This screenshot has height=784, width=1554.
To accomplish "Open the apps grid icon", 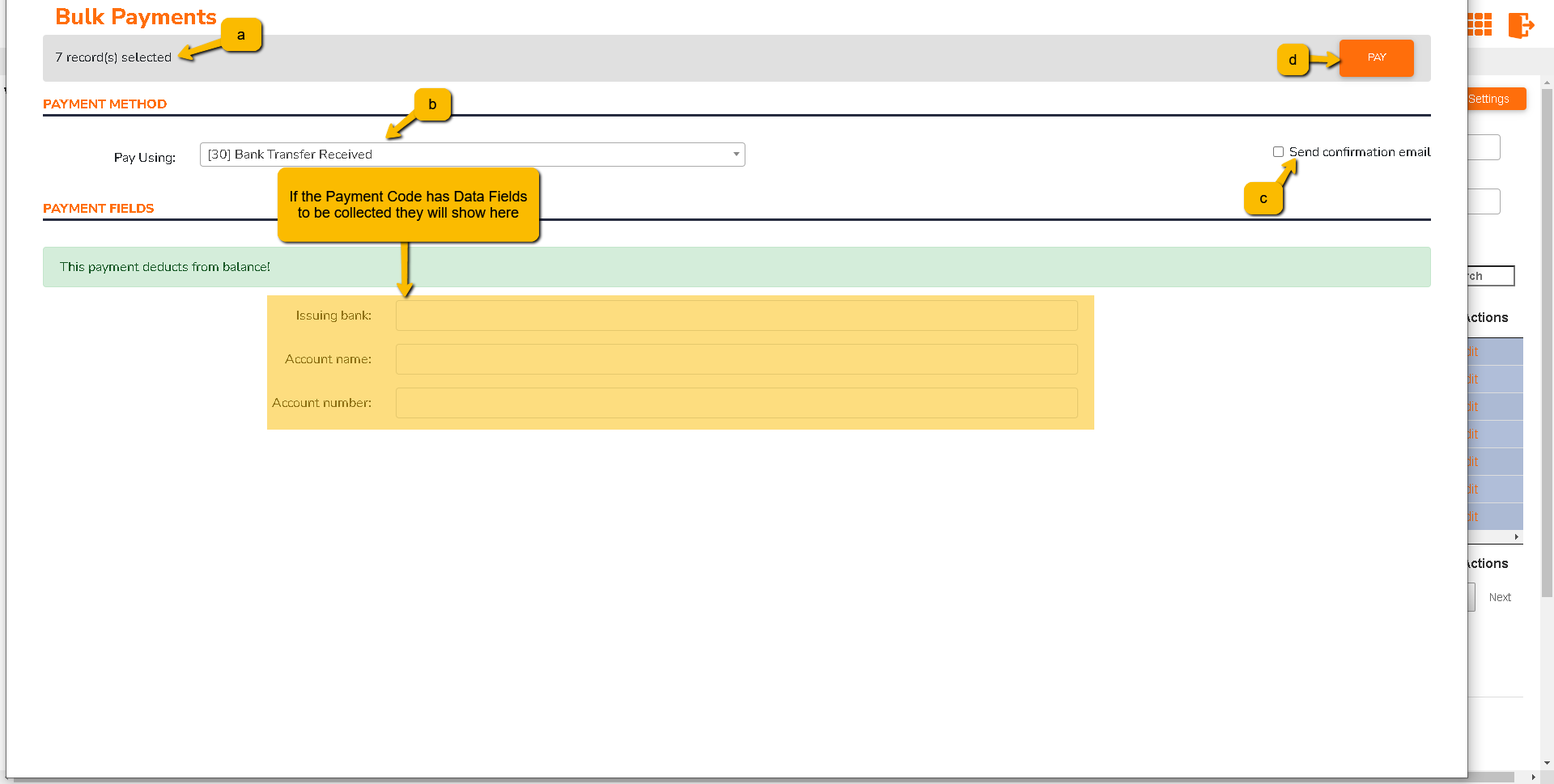I will 1480,24.
